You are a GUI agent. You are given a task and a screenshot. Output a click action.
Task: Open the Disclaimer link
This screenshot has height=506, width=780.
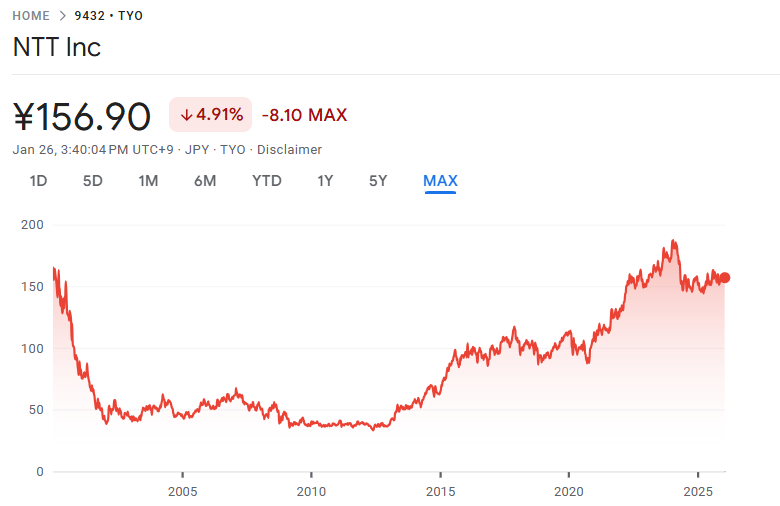click(289, 149)
